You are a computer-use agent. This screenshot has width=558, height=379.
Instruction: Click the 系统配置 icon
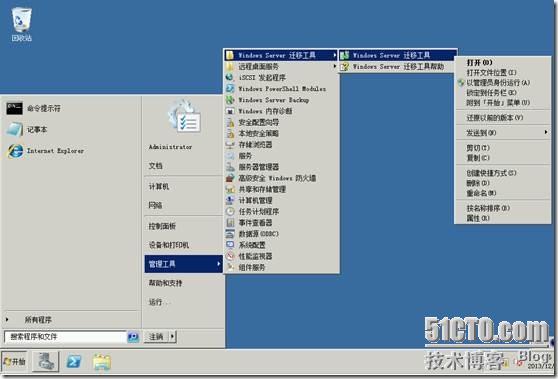(230, 245)
